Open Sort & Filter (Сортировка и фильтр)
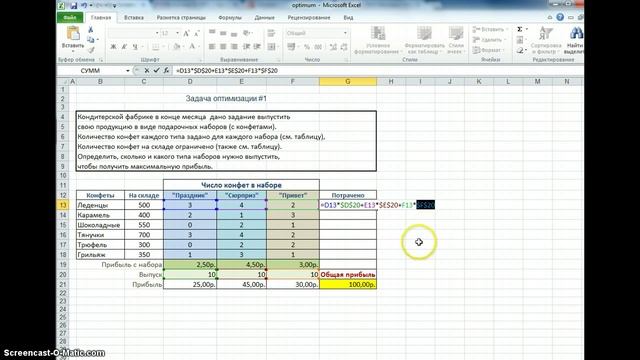This screenshot has height=360, width=640. click(x=546, y=40)
